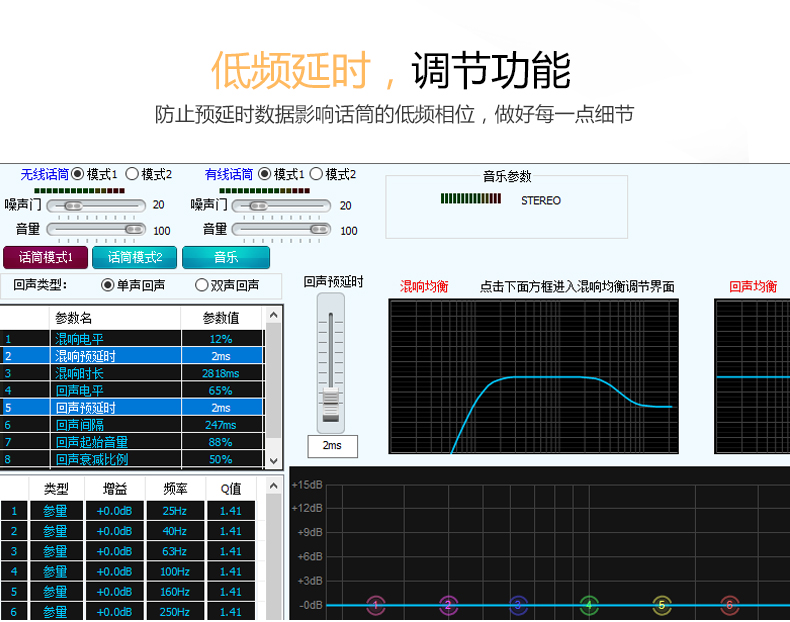This screenshot has width=790, height=622.
Task: Click the 25Hz frequency cell
Action: coord(175,511)
